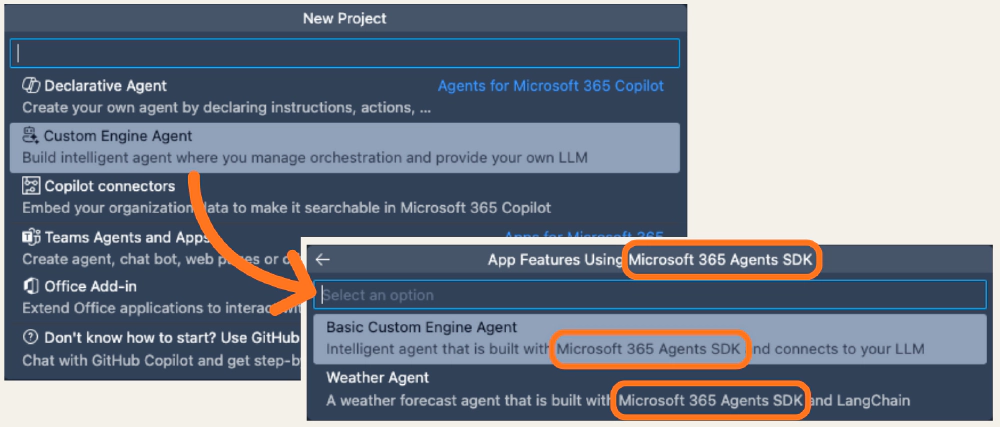Screen dimensions: 1000x427
Task: Click the Declarative Agent icon
Action: click(x=31, y=86)
